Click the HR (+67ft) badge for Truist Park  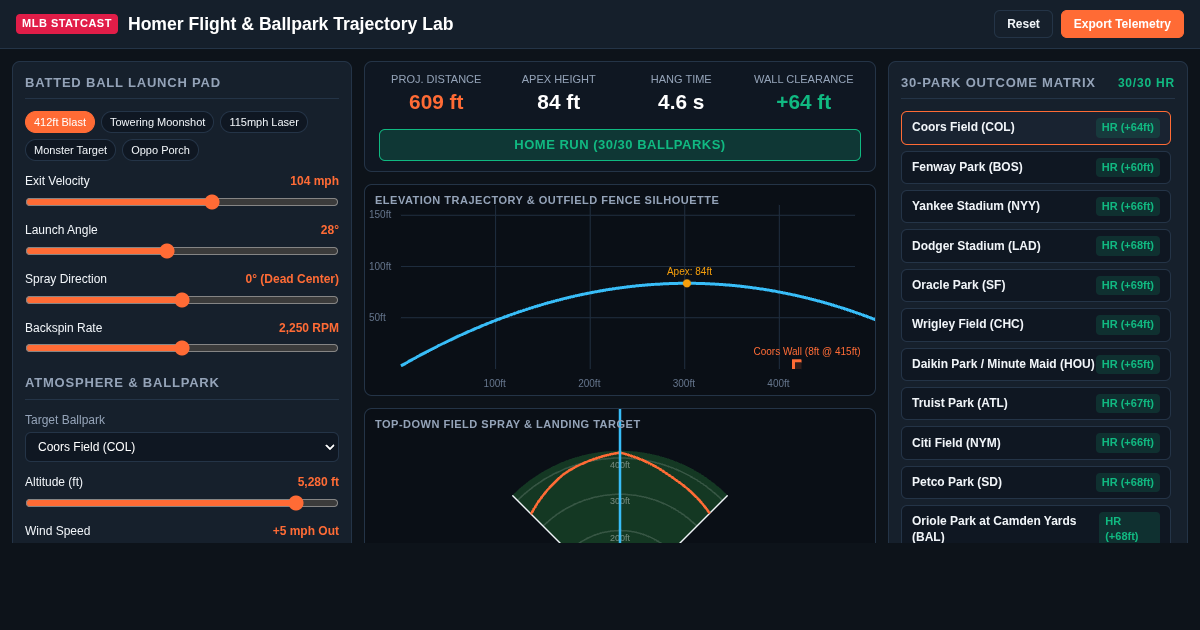1128,403
